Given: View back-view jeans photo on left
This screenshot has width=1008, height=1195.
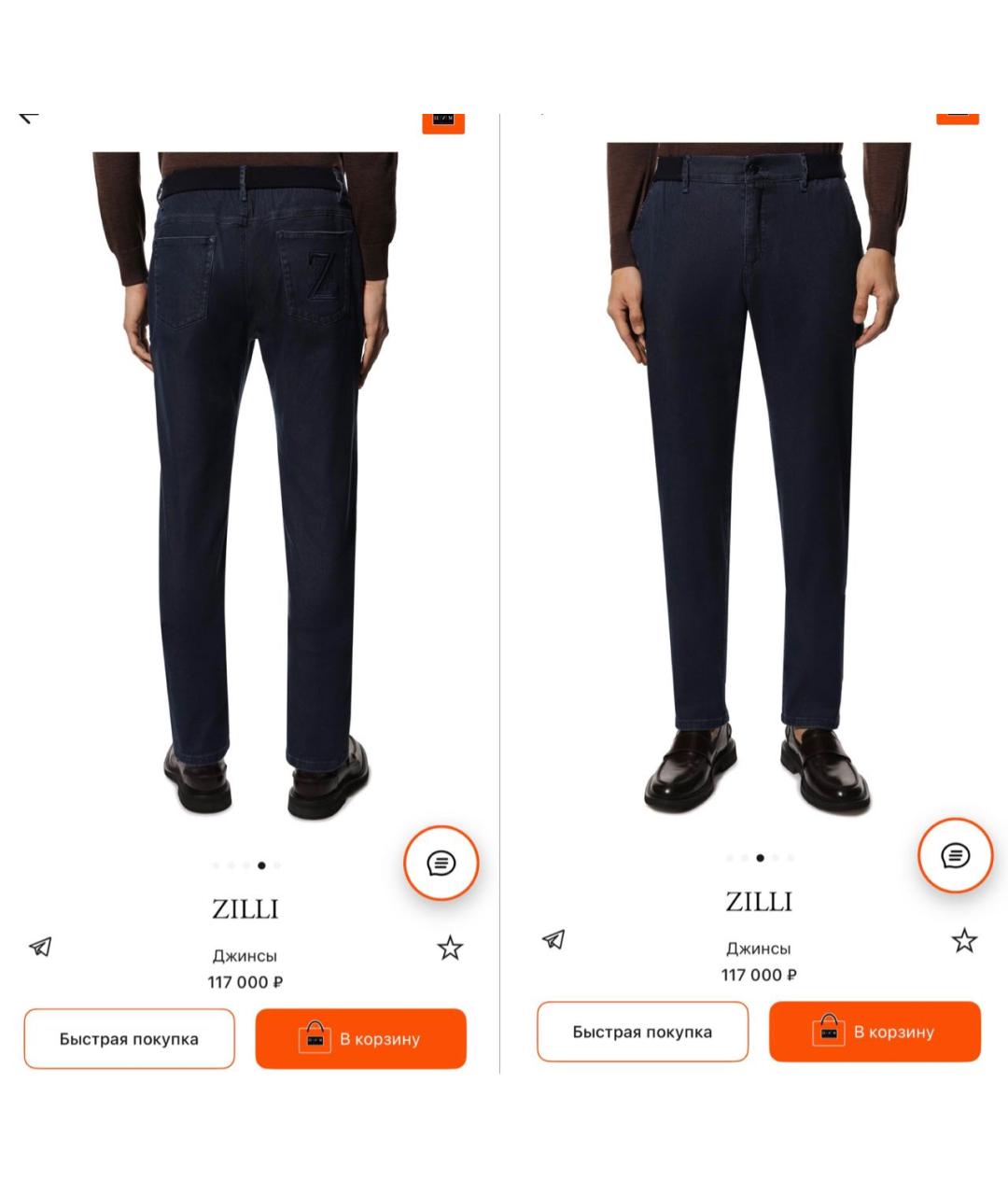Looking at the screenshot, I should point(247,485).
